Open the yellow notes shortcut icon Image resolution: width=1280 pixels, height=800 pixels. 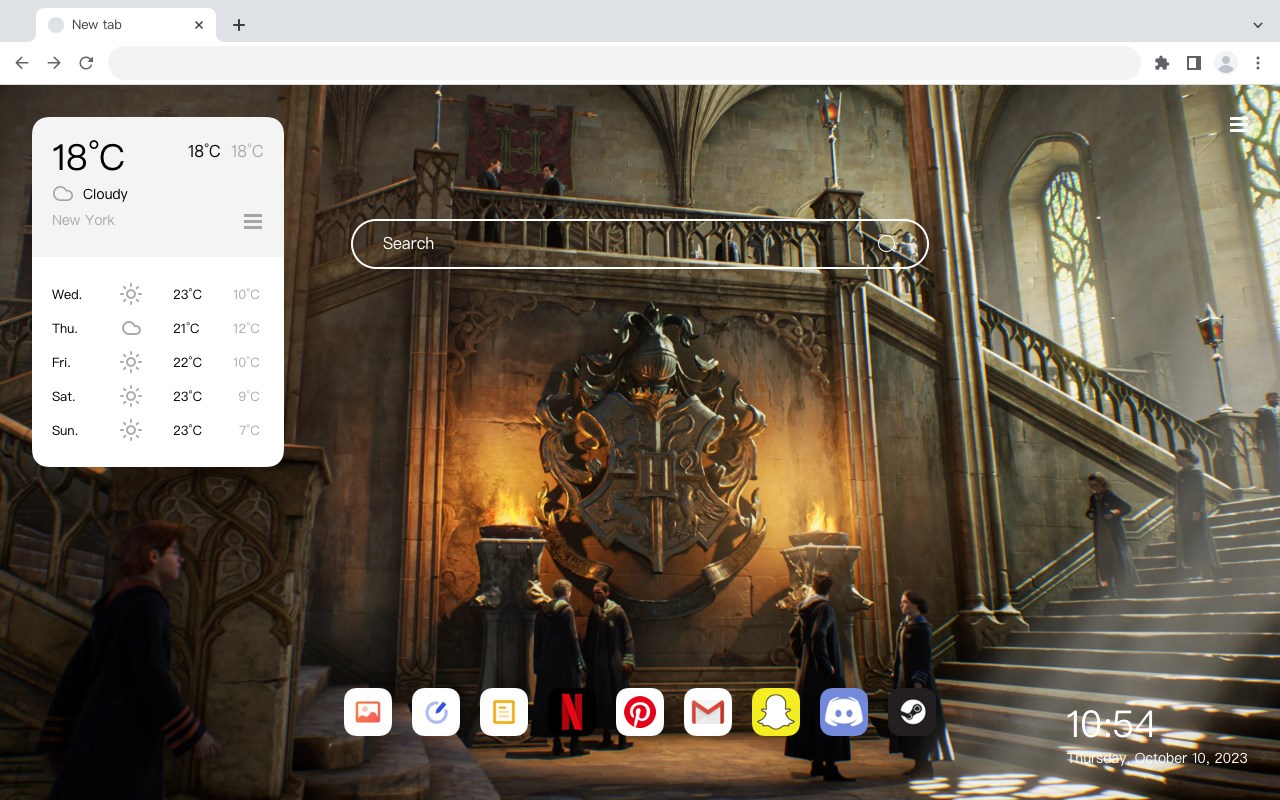(504, 712)
